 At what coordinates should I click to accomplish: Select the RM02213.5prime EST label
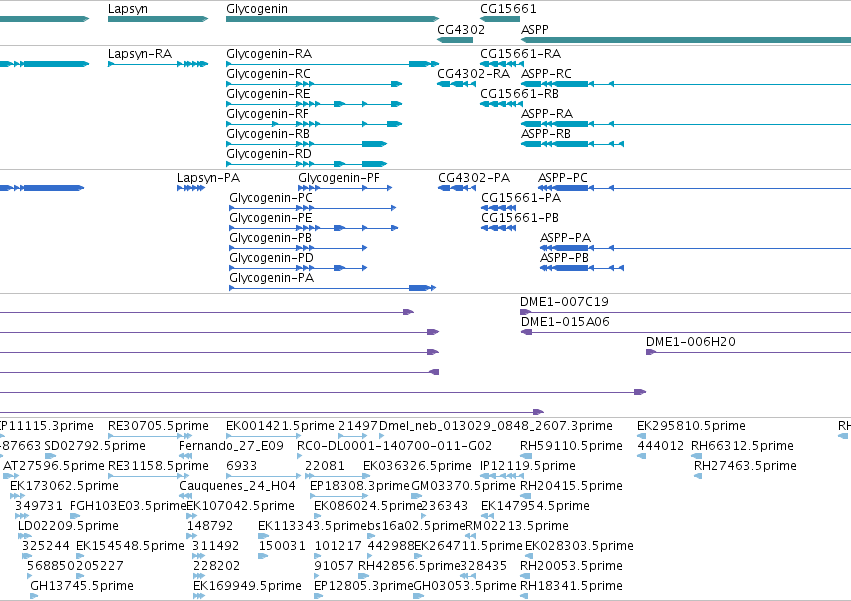pos(517,527)
